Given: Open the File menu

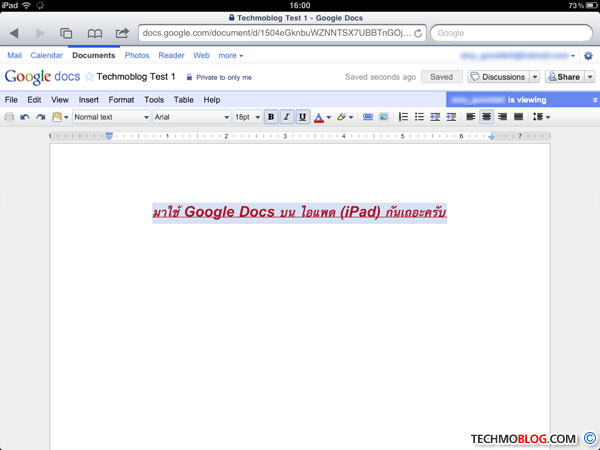Looking at the screenshot, I should 11,100.
